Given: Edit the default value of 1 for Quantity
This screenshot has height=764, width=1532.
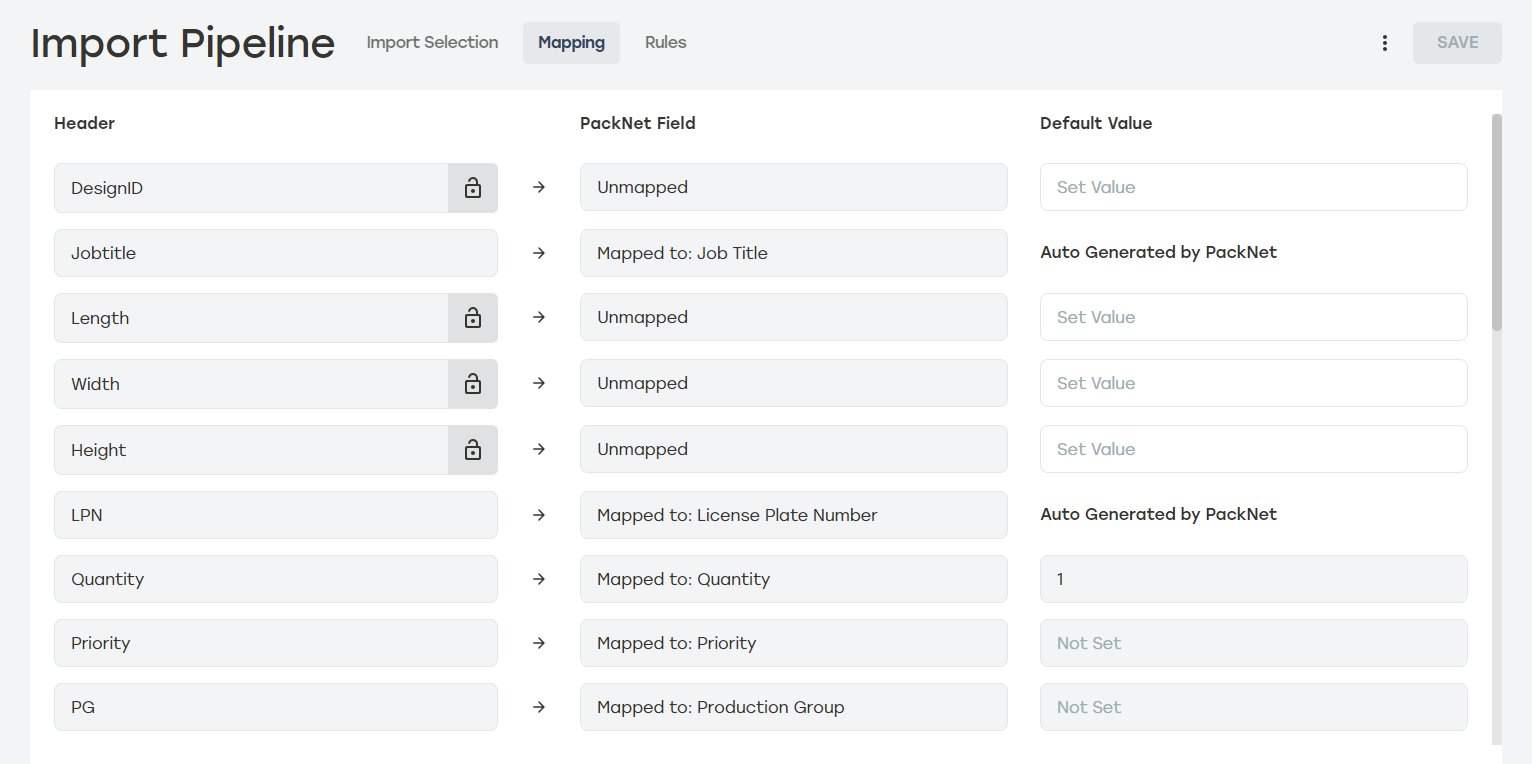Looking at the screenshot, I should click(x=1253, y=579).
